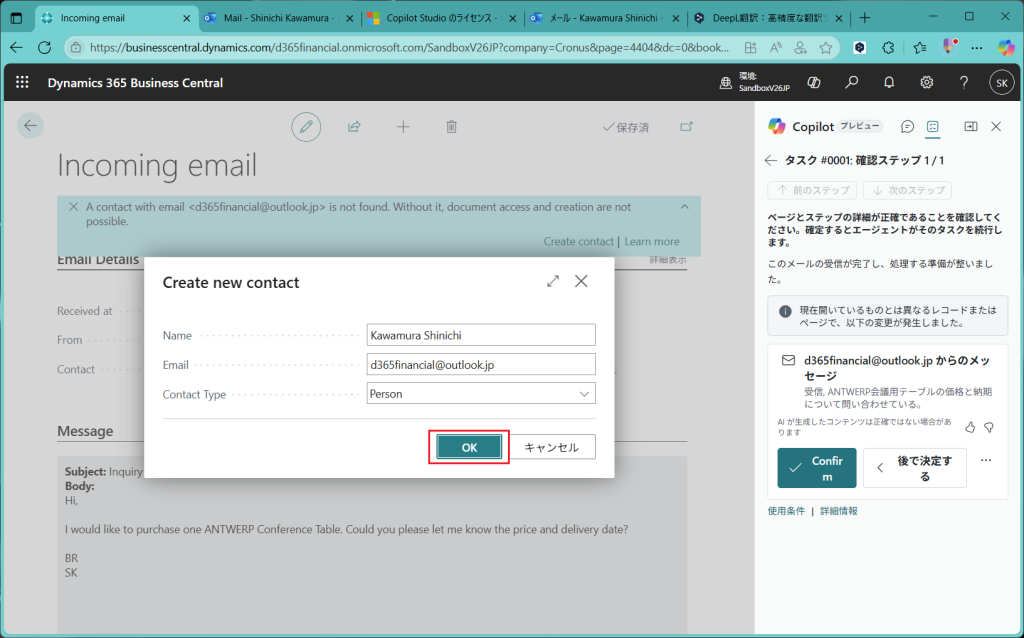Open the Create contact link in notification
This screenshot has height=638, width=1024.
[579, 242]
